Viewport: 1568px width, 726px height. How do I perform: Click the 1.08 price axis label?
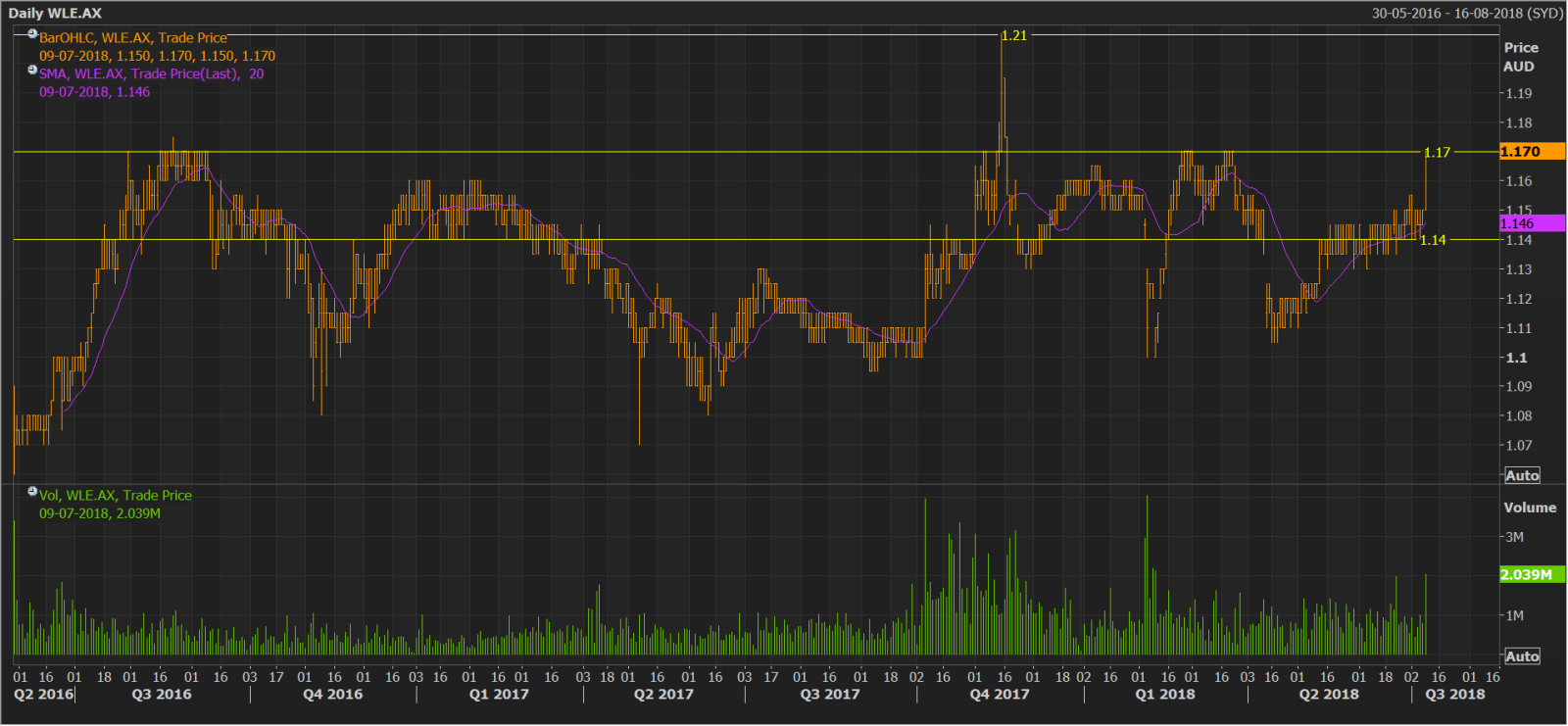[x=1519, y=416]
